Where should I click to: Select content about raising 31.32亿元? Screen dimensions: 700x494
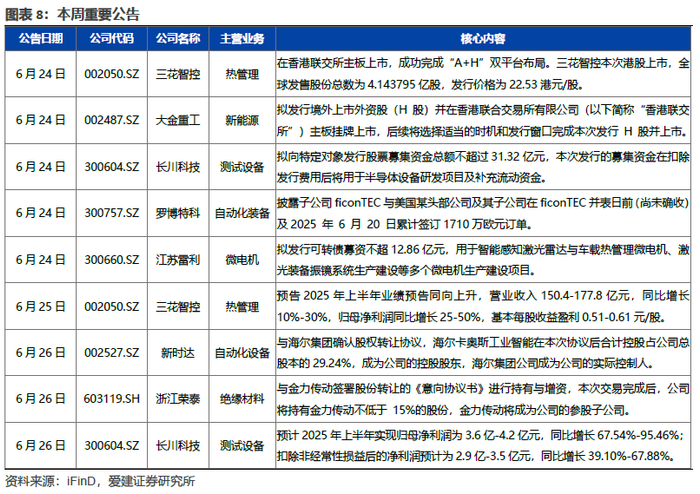point(483,167)
